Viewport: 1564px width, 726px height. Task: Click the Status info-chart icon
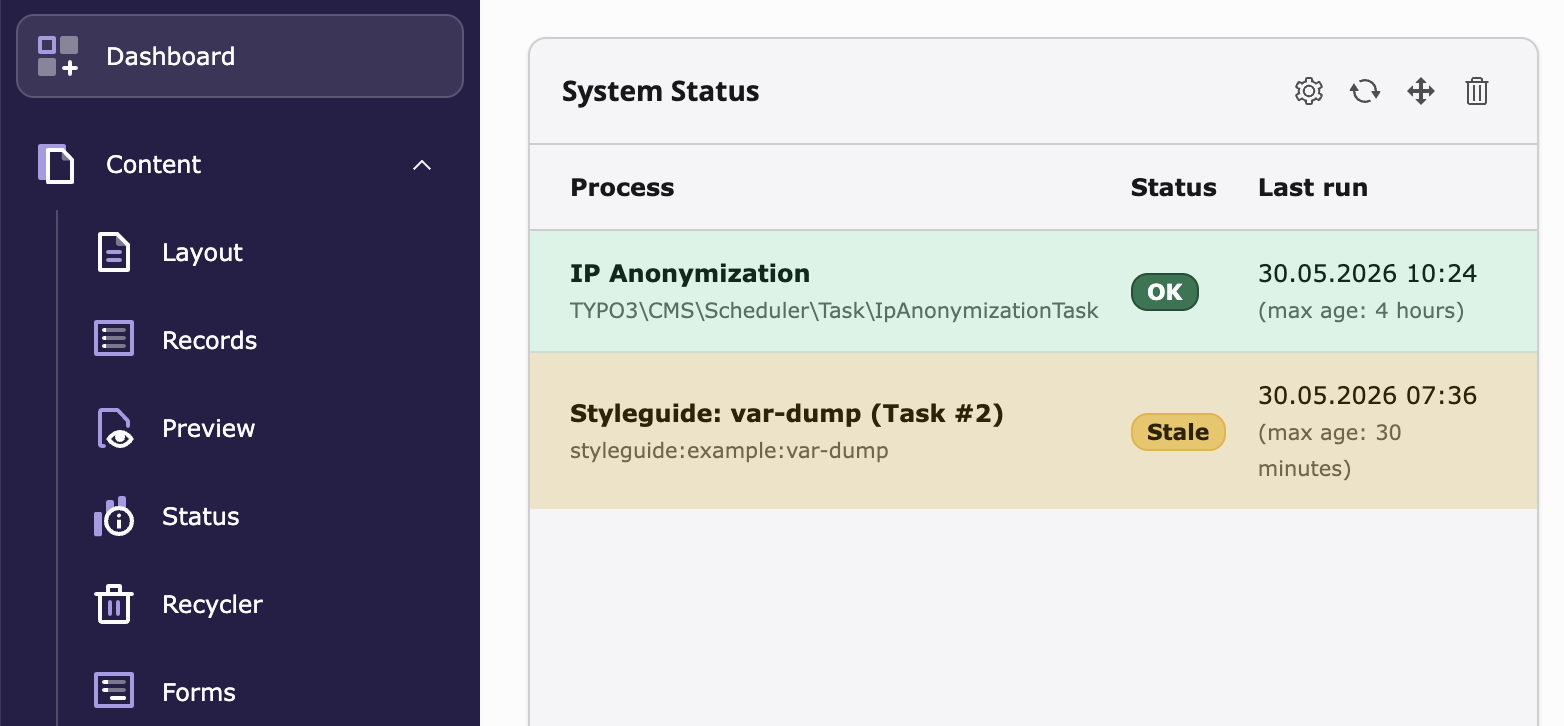114,517
